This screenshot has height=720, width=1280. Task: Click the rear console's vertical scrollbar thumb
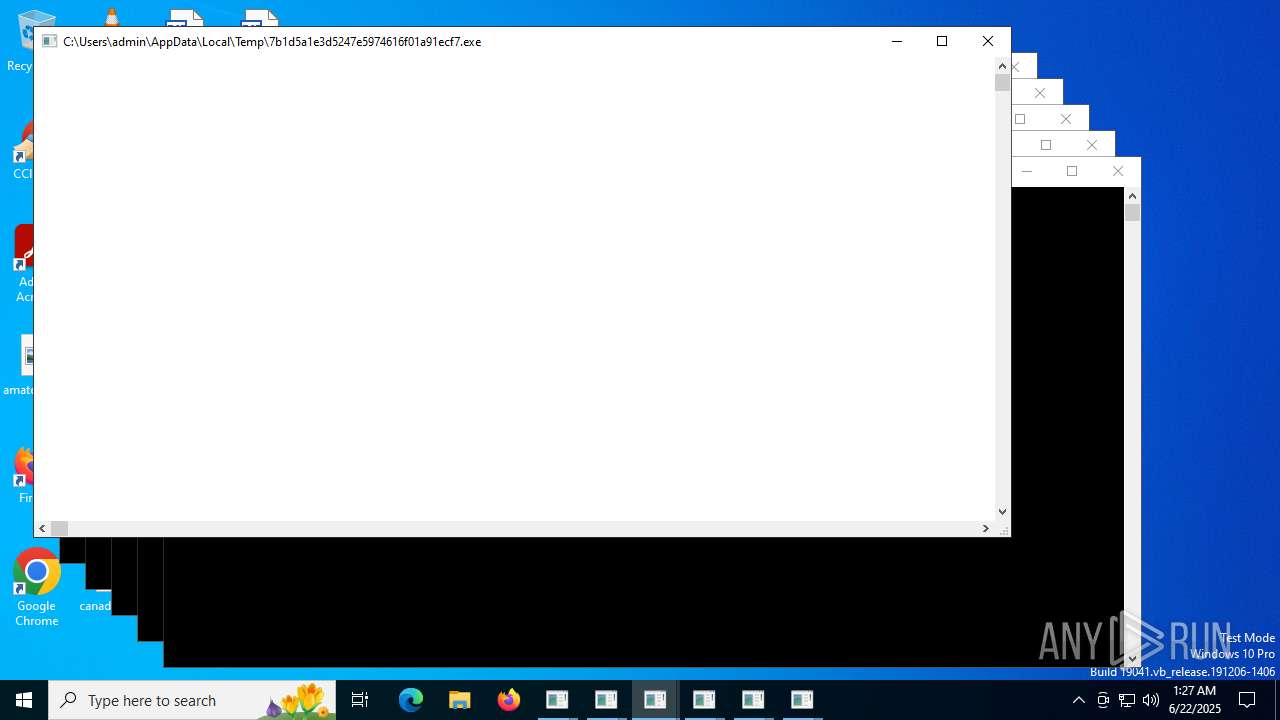tap(1132, 213)
